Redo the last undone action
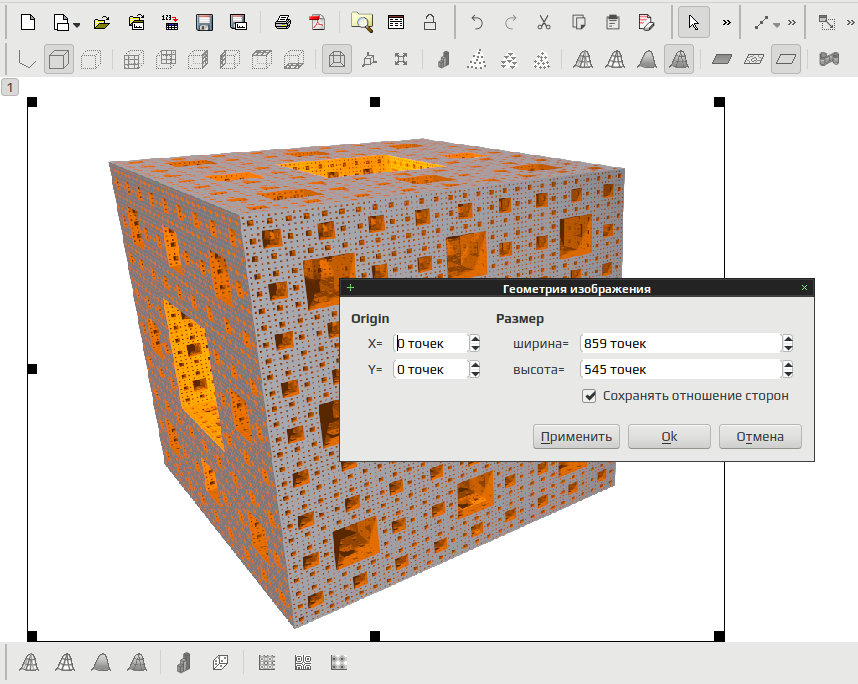This screenshot has height=684, width=858. [x=510, y=22]
